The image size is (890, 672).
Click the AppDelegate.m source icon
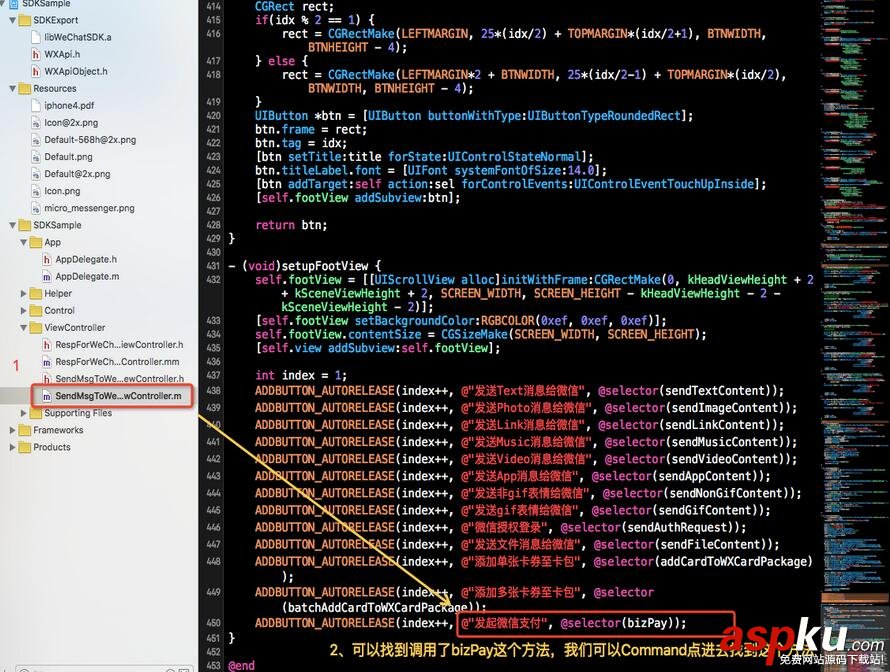47,276
